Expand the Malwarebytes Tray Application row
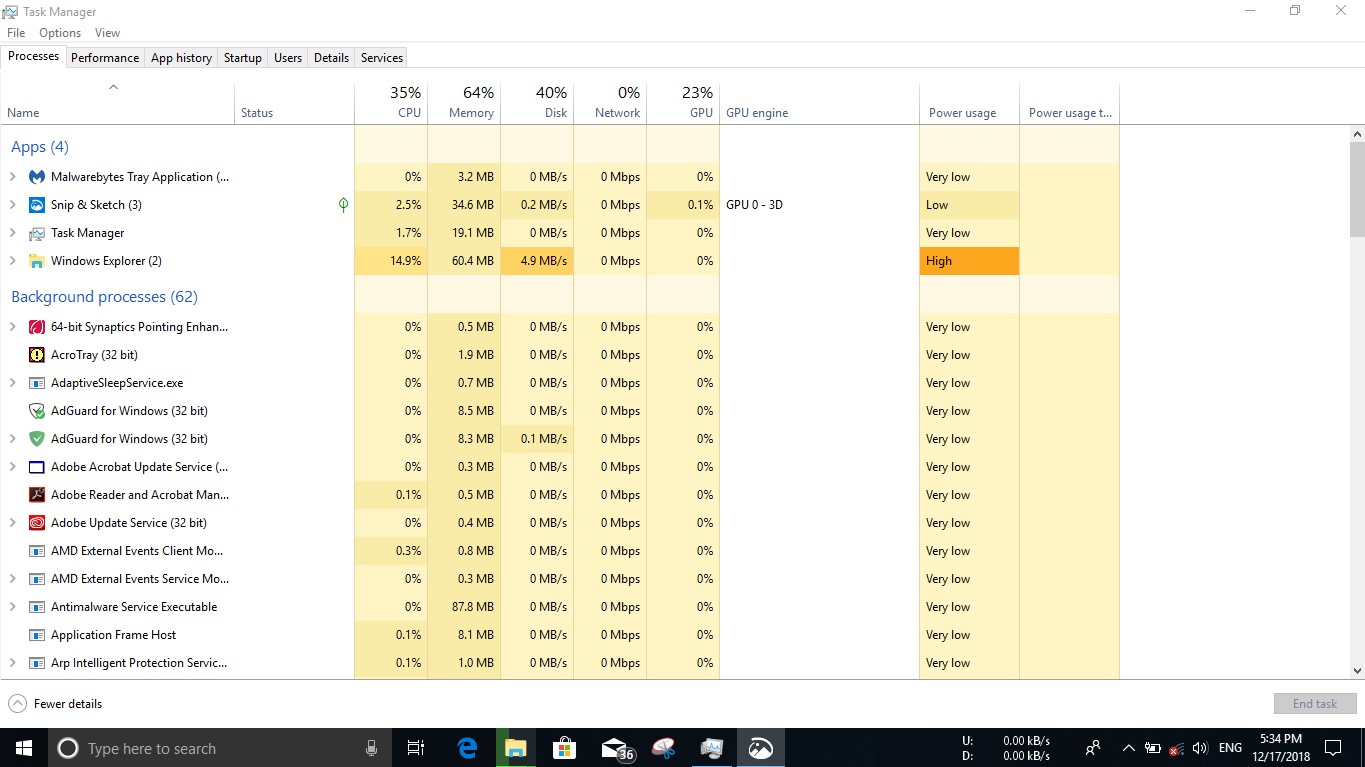Viewport: 1365px width, 767px height. point(12,177)
